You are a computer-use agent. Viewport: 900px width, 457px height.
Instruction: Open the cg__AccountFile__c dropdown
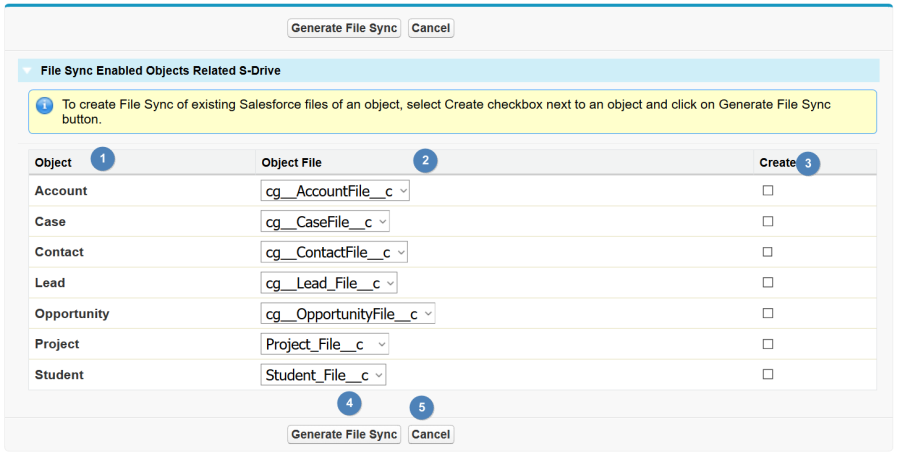click(335, 191)
